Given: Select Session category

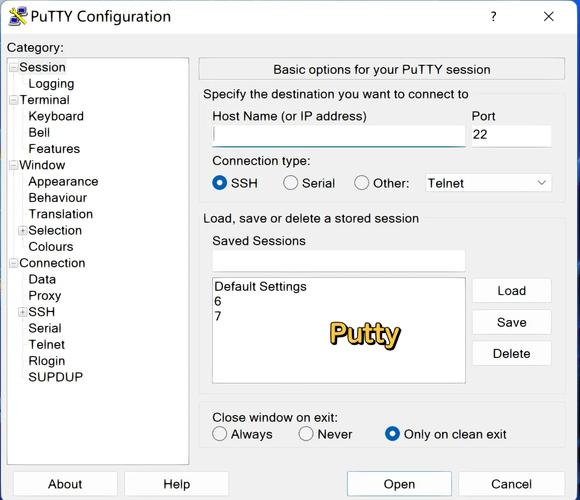Looking at the screenshot, I should [x=43, y=67].
